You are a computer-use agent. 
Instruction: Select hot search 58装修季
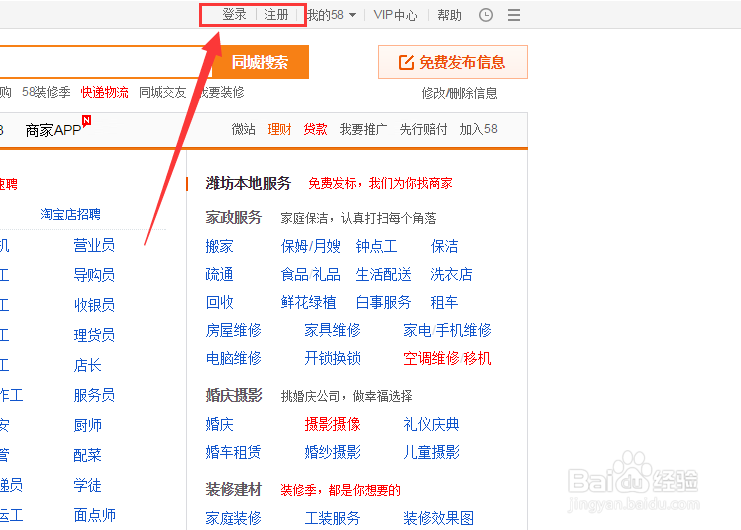(46, 92)
